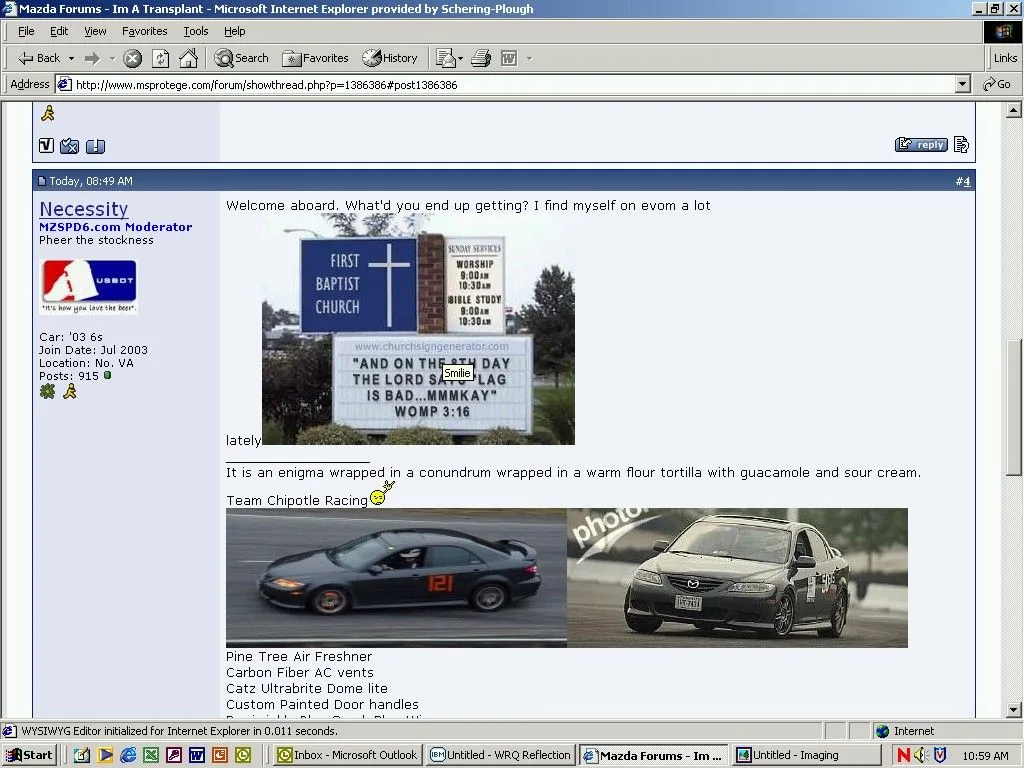Click the multi-quote icon beside reply button
This screenshot has width=1024, height=768.
(961, 145)
